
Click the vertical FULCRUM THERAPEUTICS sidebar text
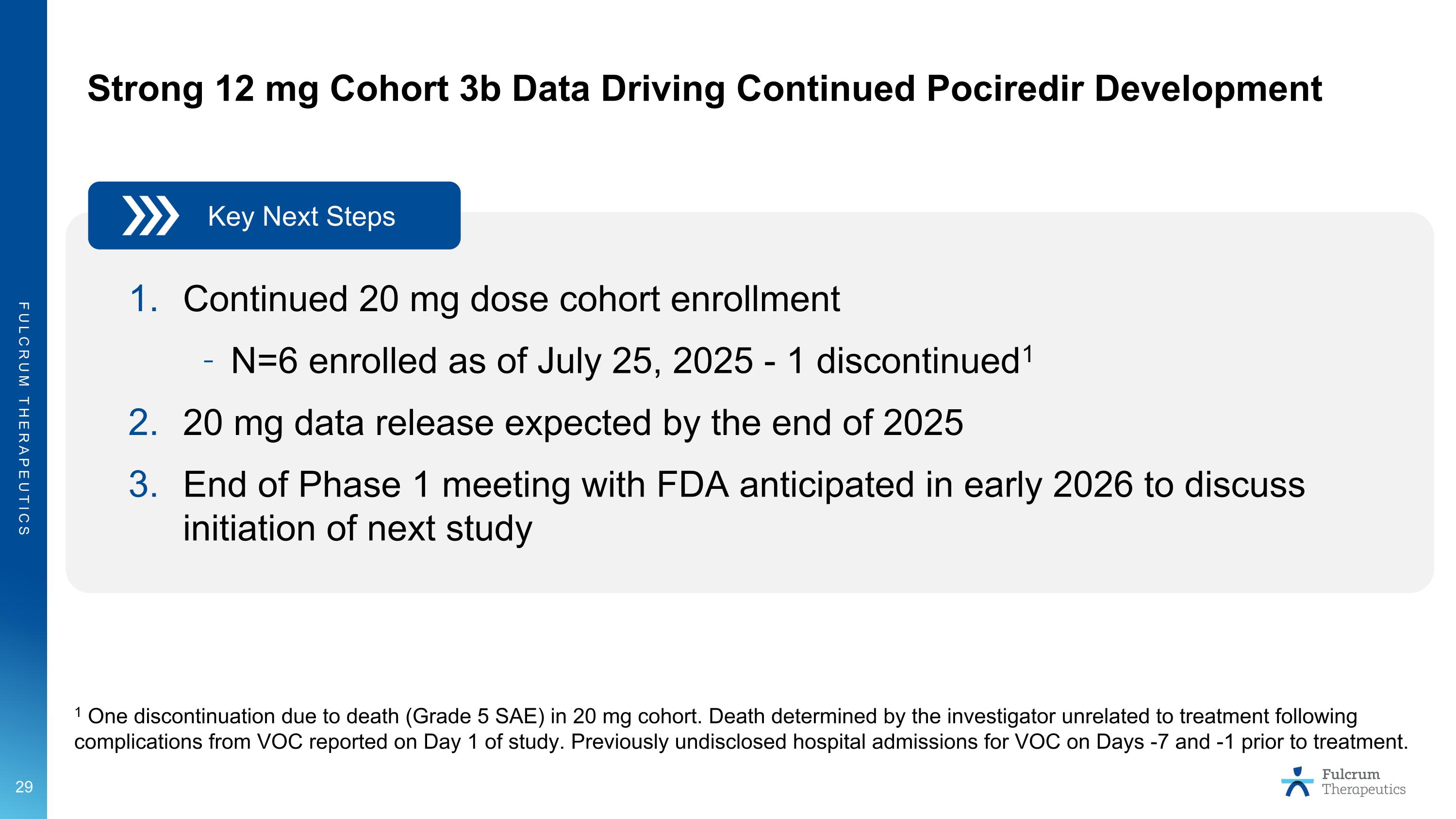click(24, 418)
